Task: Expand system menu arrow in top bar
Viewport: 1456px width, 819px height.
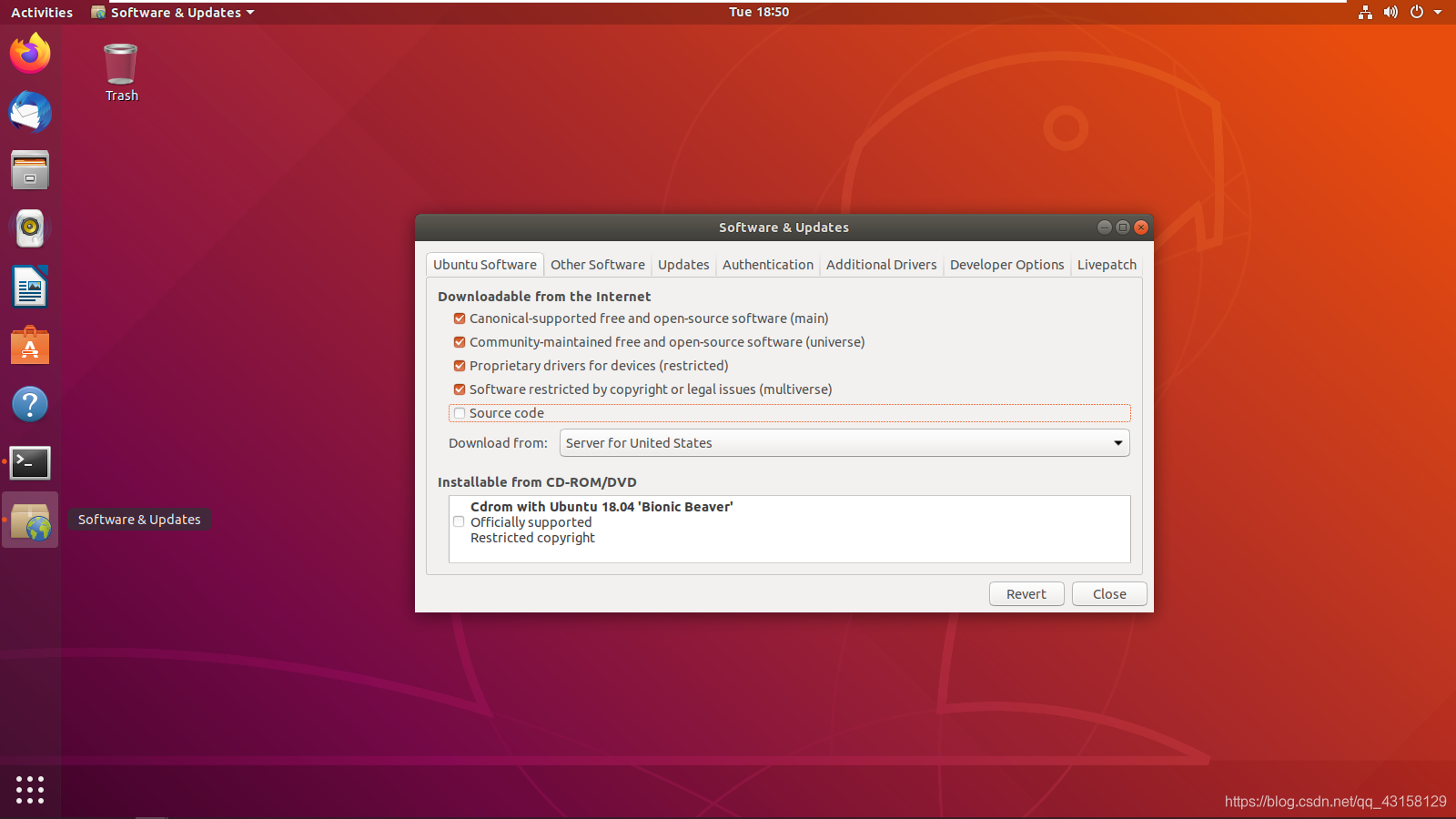Action: 1438,12
